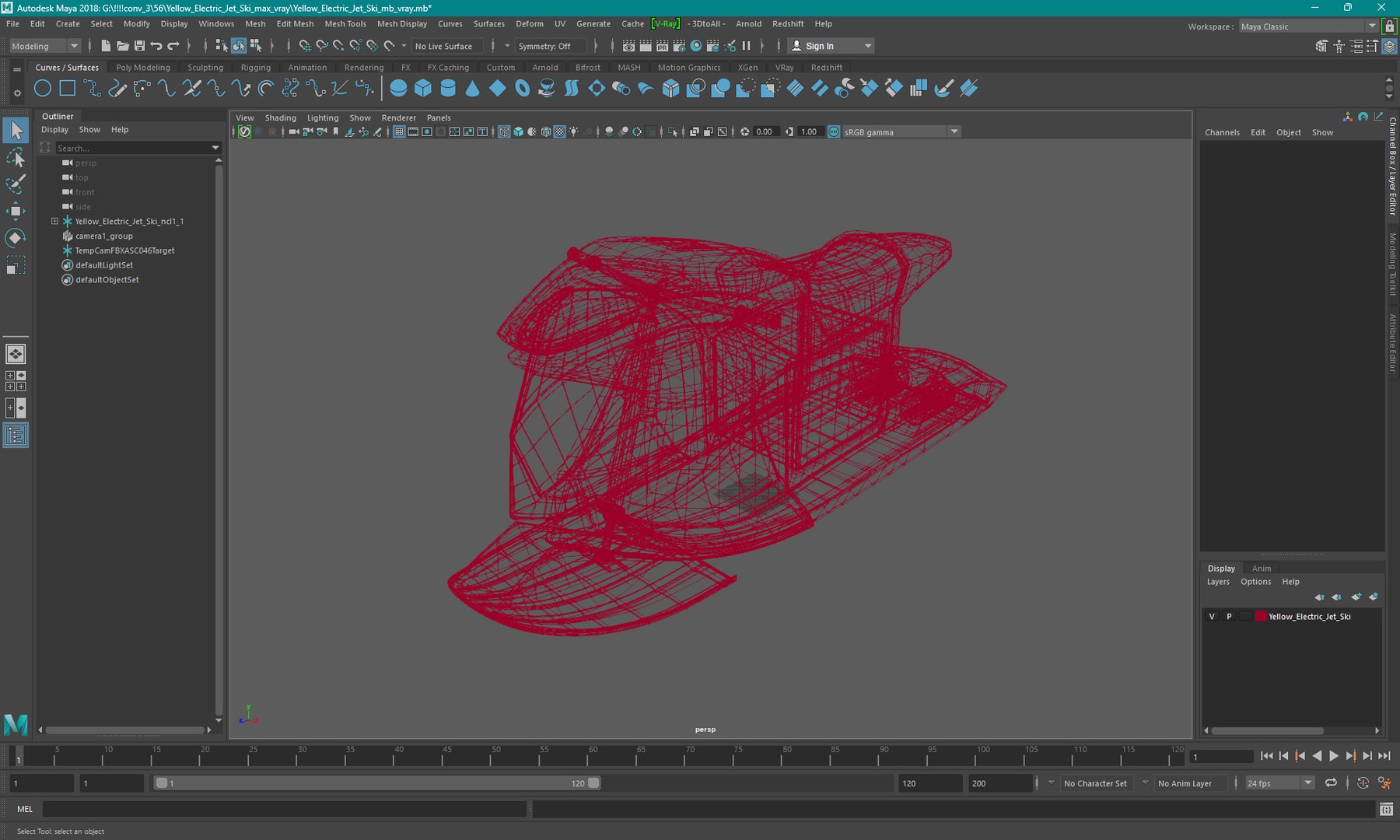Expand Yellow_Electric_Jet_Ski_ncl1_1 in Outliner
Image resolution: width=1400 pixels, height=840 pixels.
click(x=54, y=222)
